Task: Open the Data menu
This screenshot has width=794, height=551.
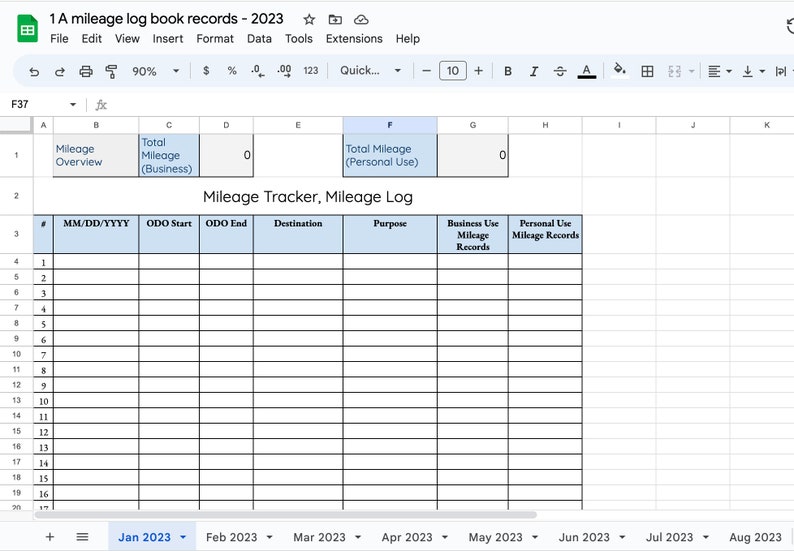Action: [259, 39]
